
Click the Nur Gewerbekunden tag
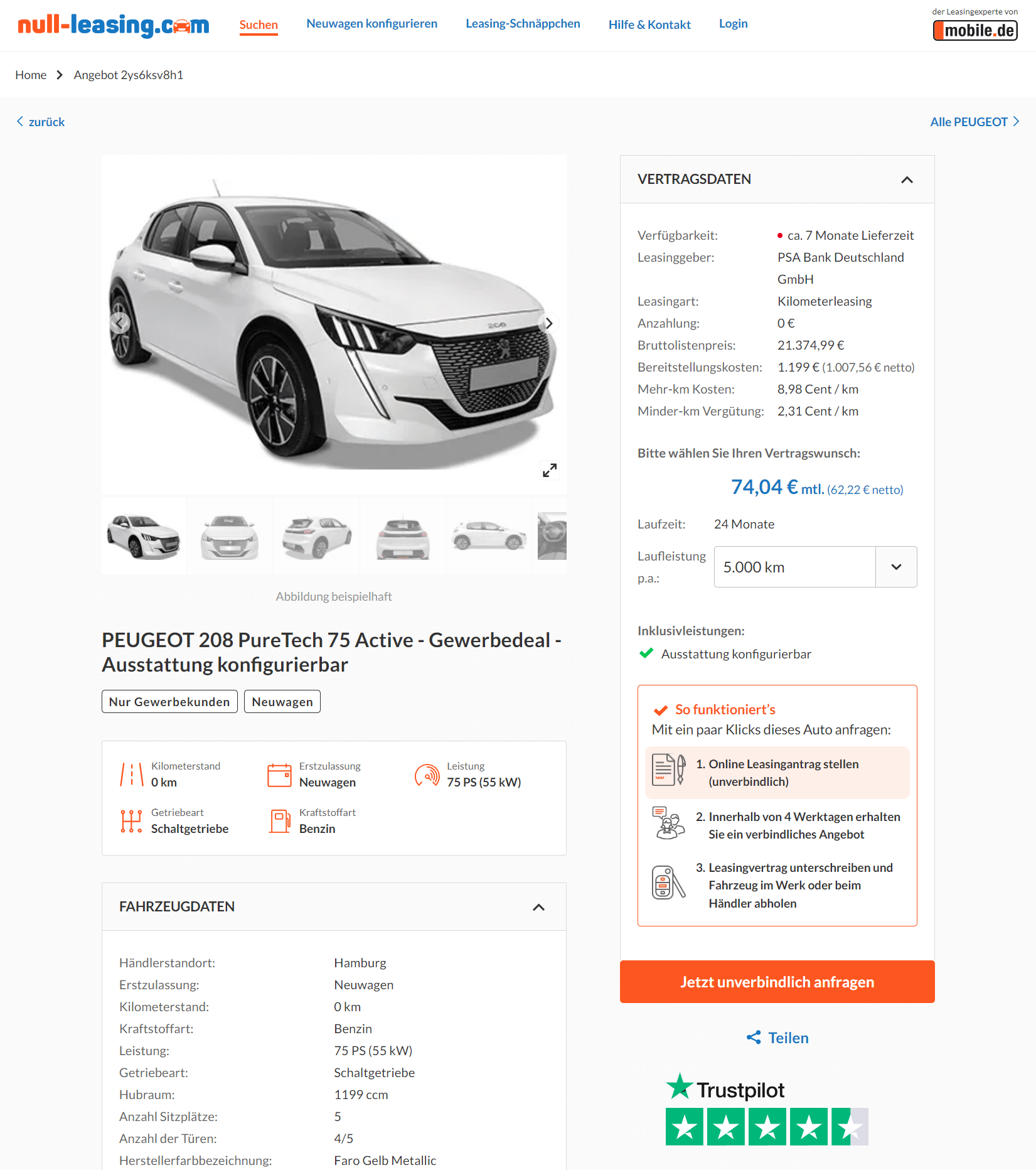(169, 702)
